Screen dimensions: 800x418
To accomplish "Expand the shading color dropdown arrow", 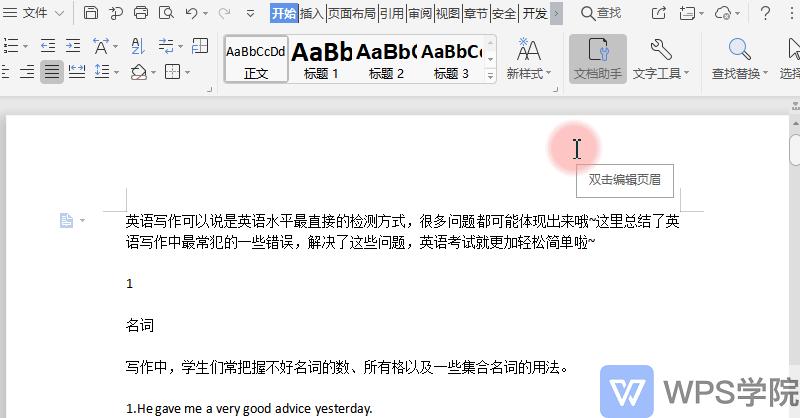I will pos(153,73).
